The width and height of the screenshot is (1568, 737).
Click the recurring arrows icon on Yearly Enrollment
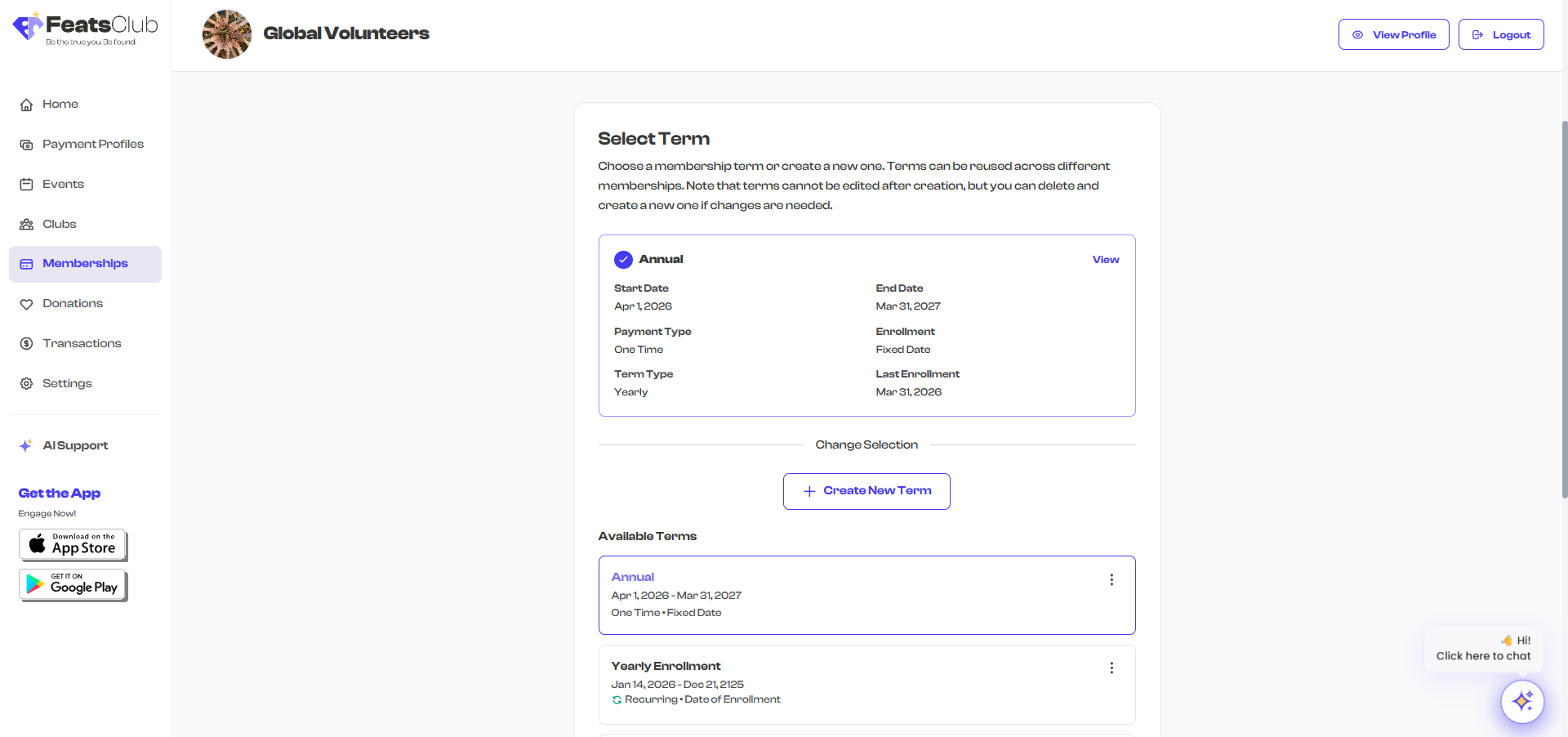point(617,700)
